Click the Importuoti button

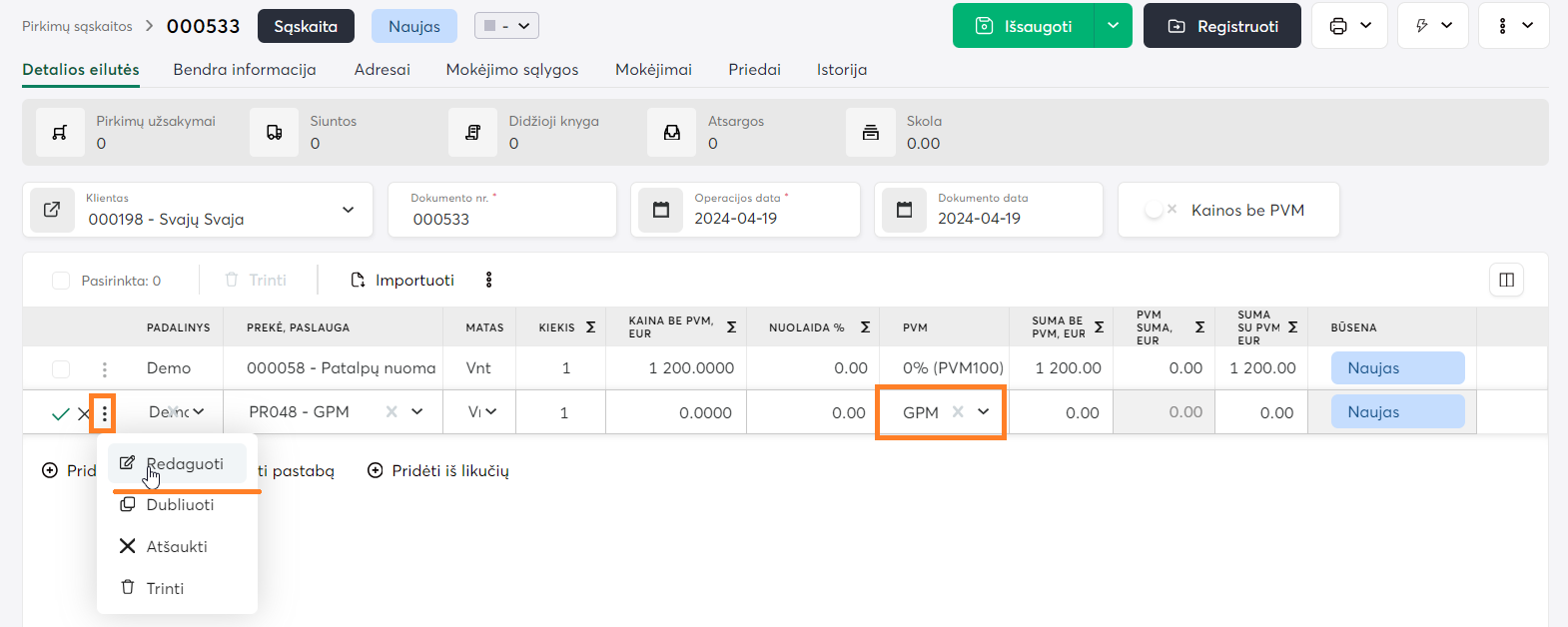point(402,281)
